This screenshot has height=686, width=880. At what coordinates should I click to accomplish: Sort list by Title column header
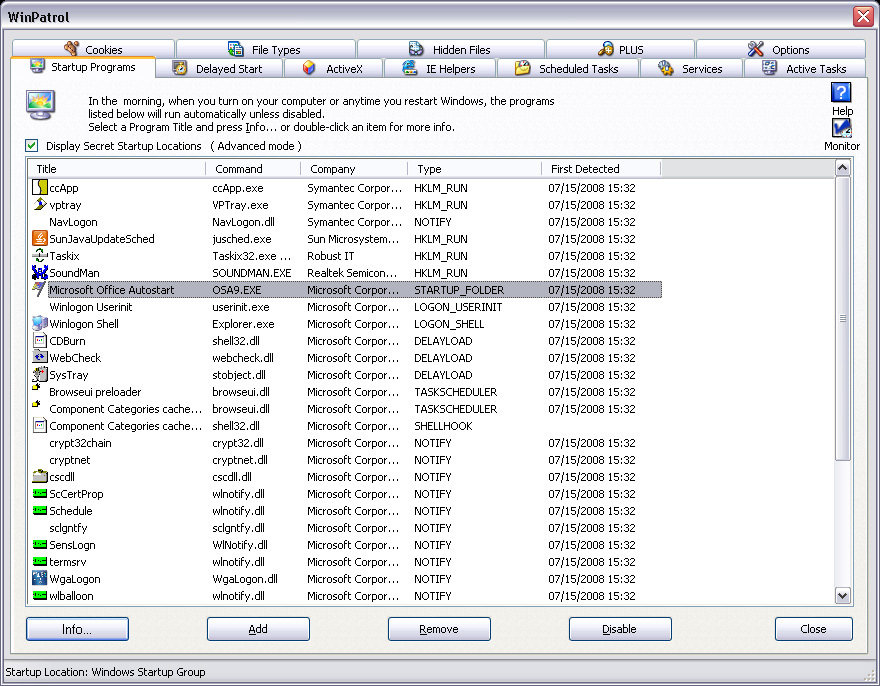[116, 168]
